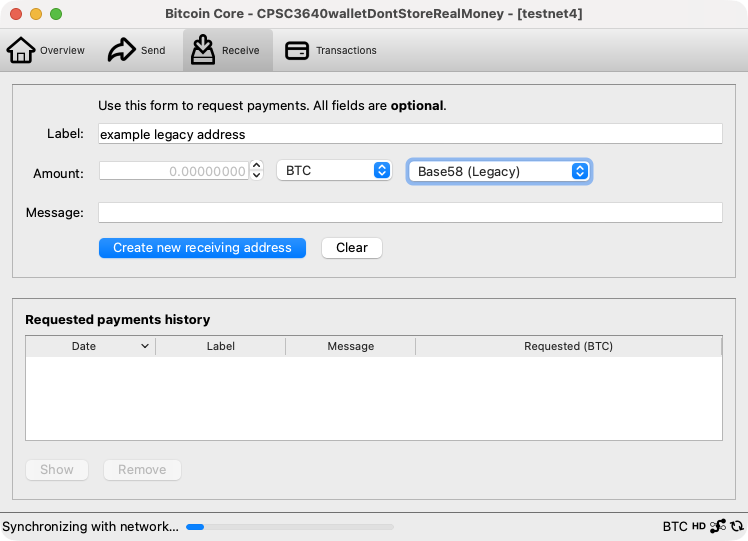Click the Clear button
Image resolution: width=748 pixels, height=541 pixels.
[x=352, y=248]
